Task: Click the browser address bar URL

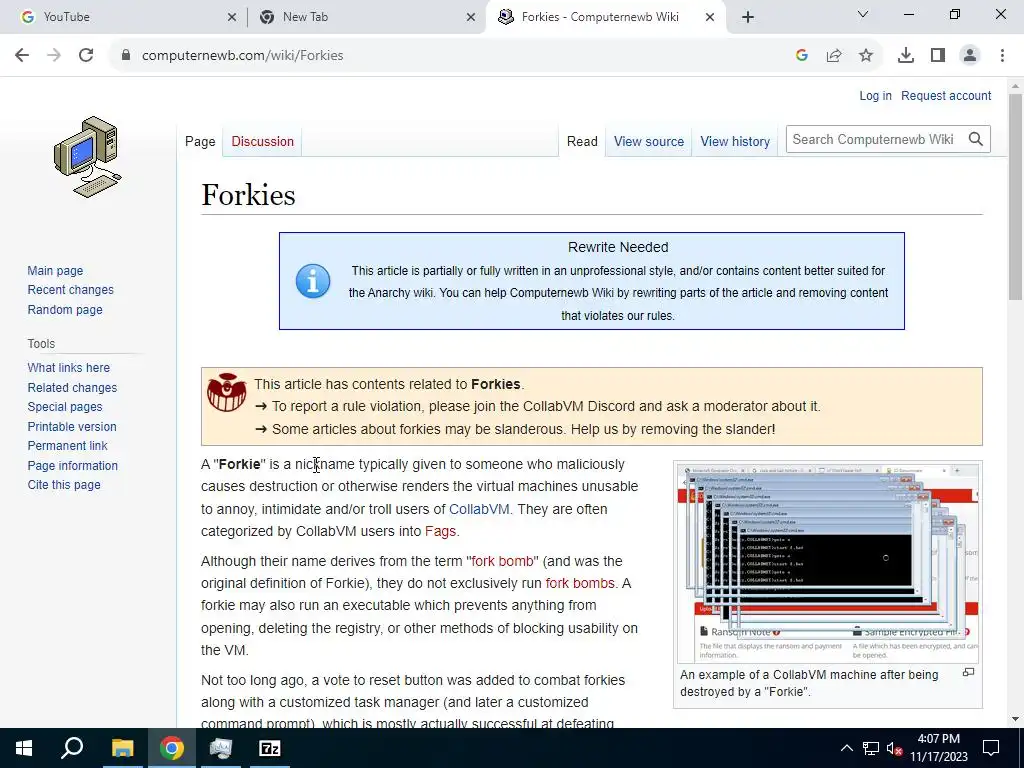Action: tap(242, 56)
